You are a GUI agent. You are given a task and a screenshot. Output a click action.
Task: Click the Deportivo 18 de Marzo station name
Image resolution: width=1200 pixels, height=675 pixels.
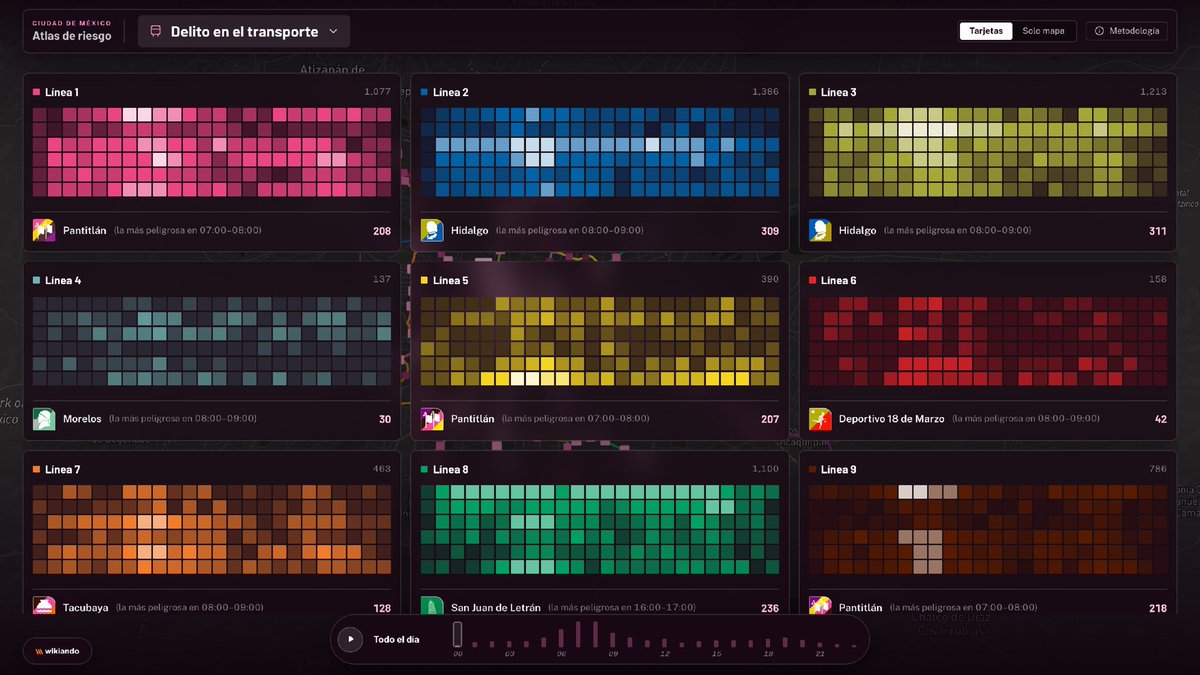point(891,419)
